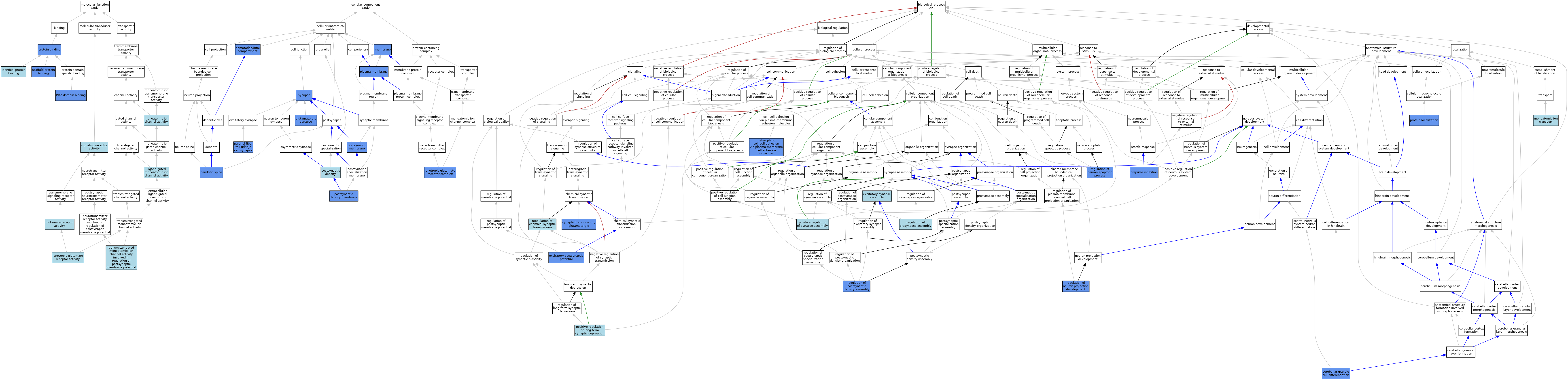Select the 'glutamate receptor activity' node
Screen dimensions: 1568x380
click(60, 224)
